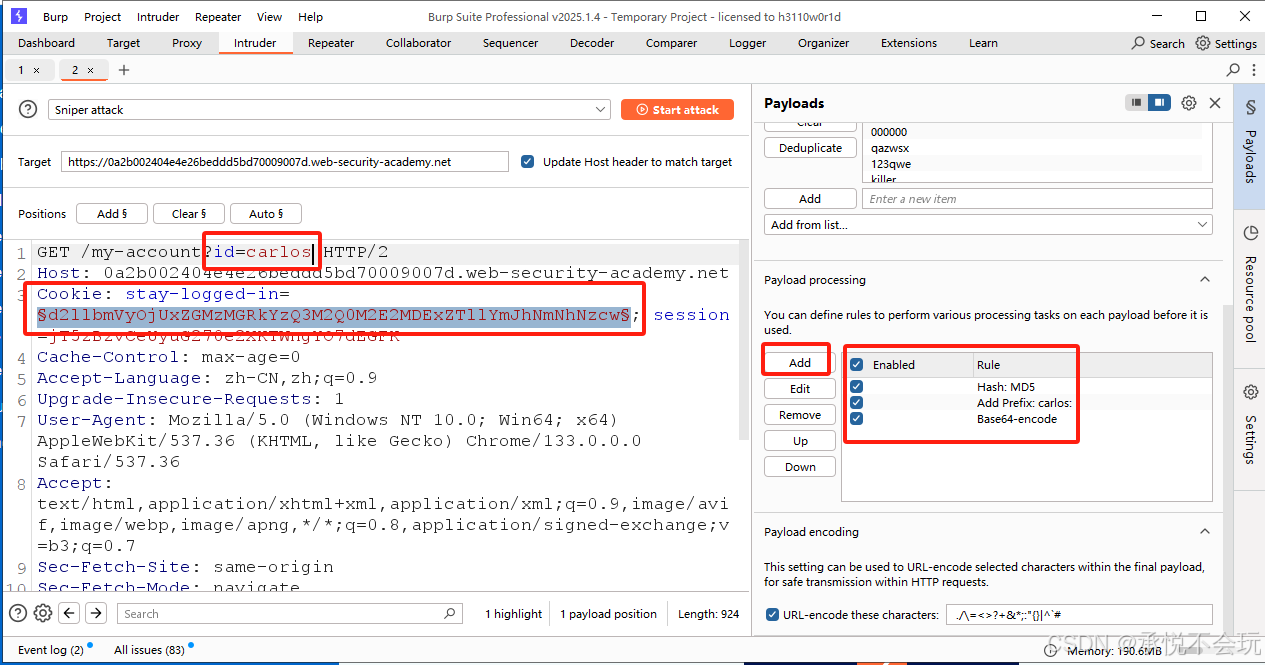The image size is (1265, 665).
Task: Click Up to move processing rule
Action: click(x=800, y=441)
